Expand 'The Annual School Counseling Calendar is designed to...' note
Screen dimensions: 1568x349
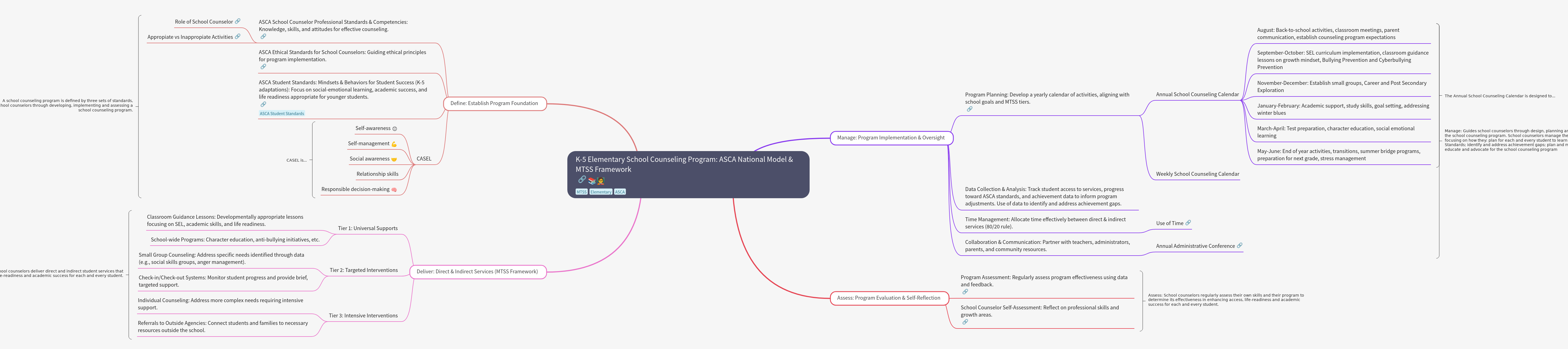coord(1499,96)
